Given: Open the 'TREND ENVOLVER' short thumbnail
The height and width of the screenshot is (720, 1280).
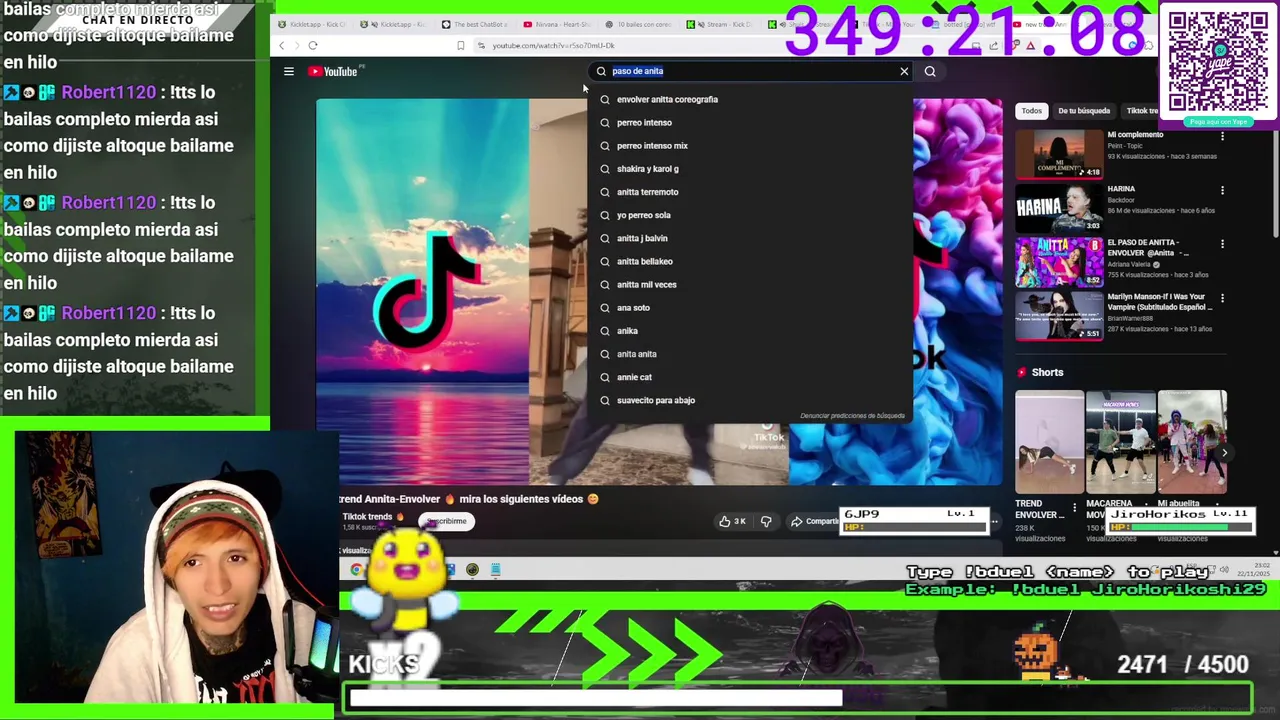Looking at the screenshot, I should pyautogui.click(x=1049, y=442).
